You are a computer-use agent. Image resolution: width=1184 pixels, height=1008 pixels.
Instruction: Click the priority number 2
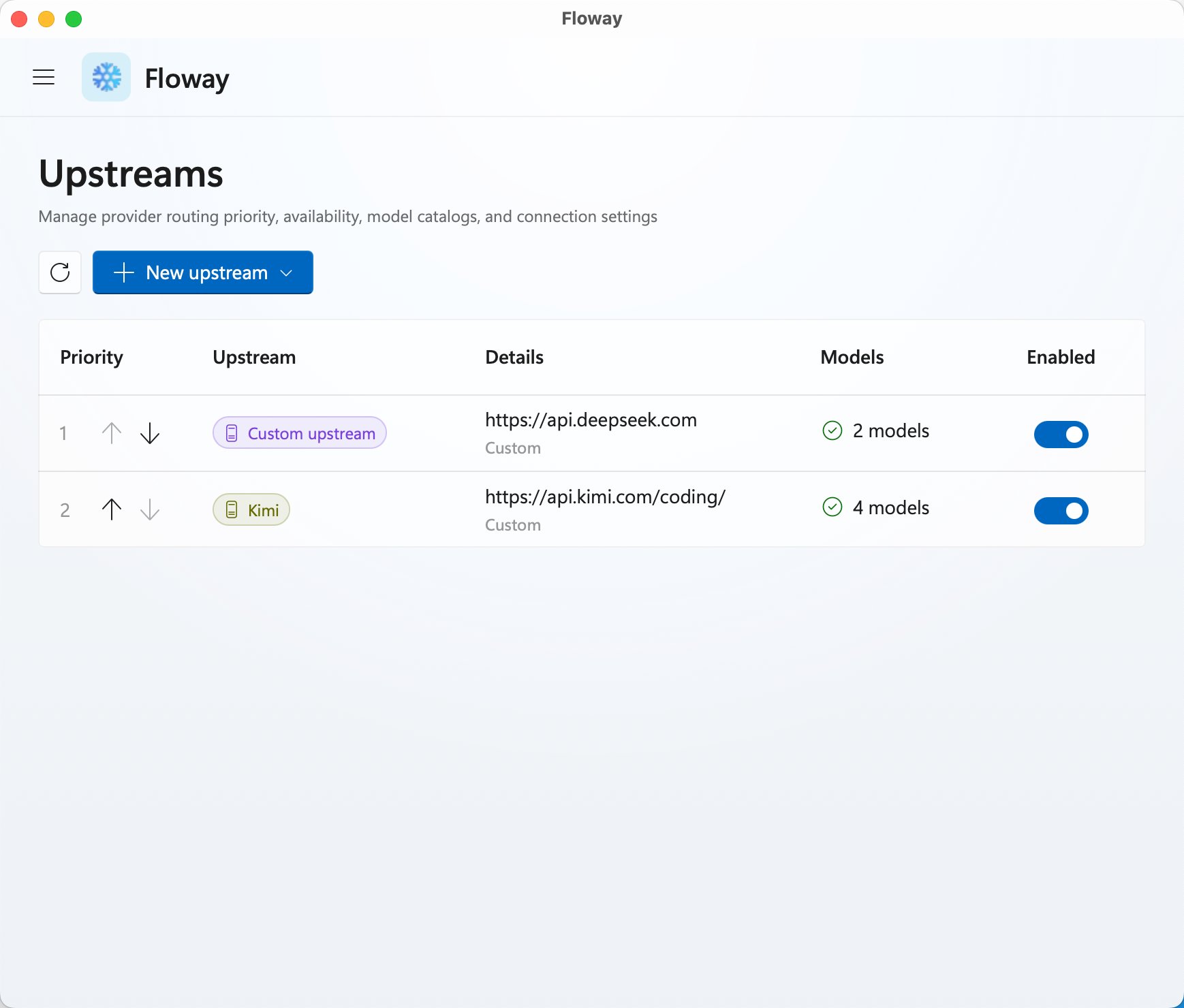point(65,510)
